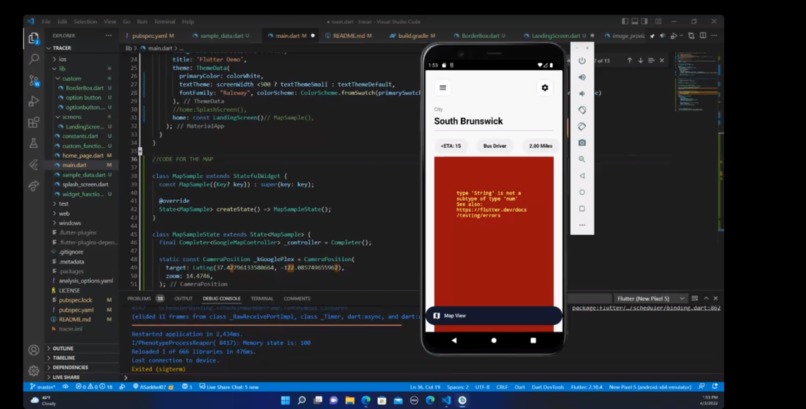The height and width of the screenshot is (409, 806).
Task: Switch to the TERMINAL panel tab
Action: click(262, 299)
